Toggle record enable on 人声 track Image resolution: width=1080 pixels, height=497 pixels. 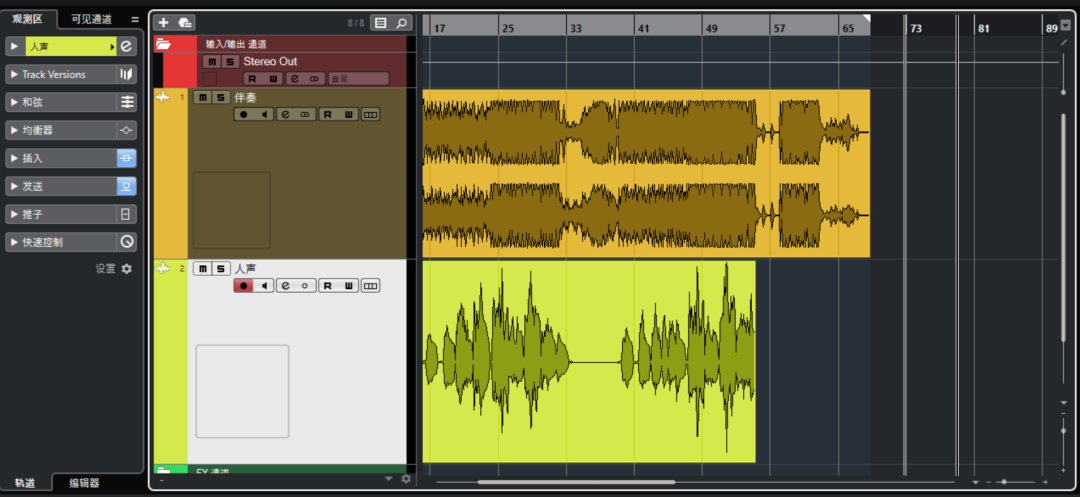click(x=243, y=286)
